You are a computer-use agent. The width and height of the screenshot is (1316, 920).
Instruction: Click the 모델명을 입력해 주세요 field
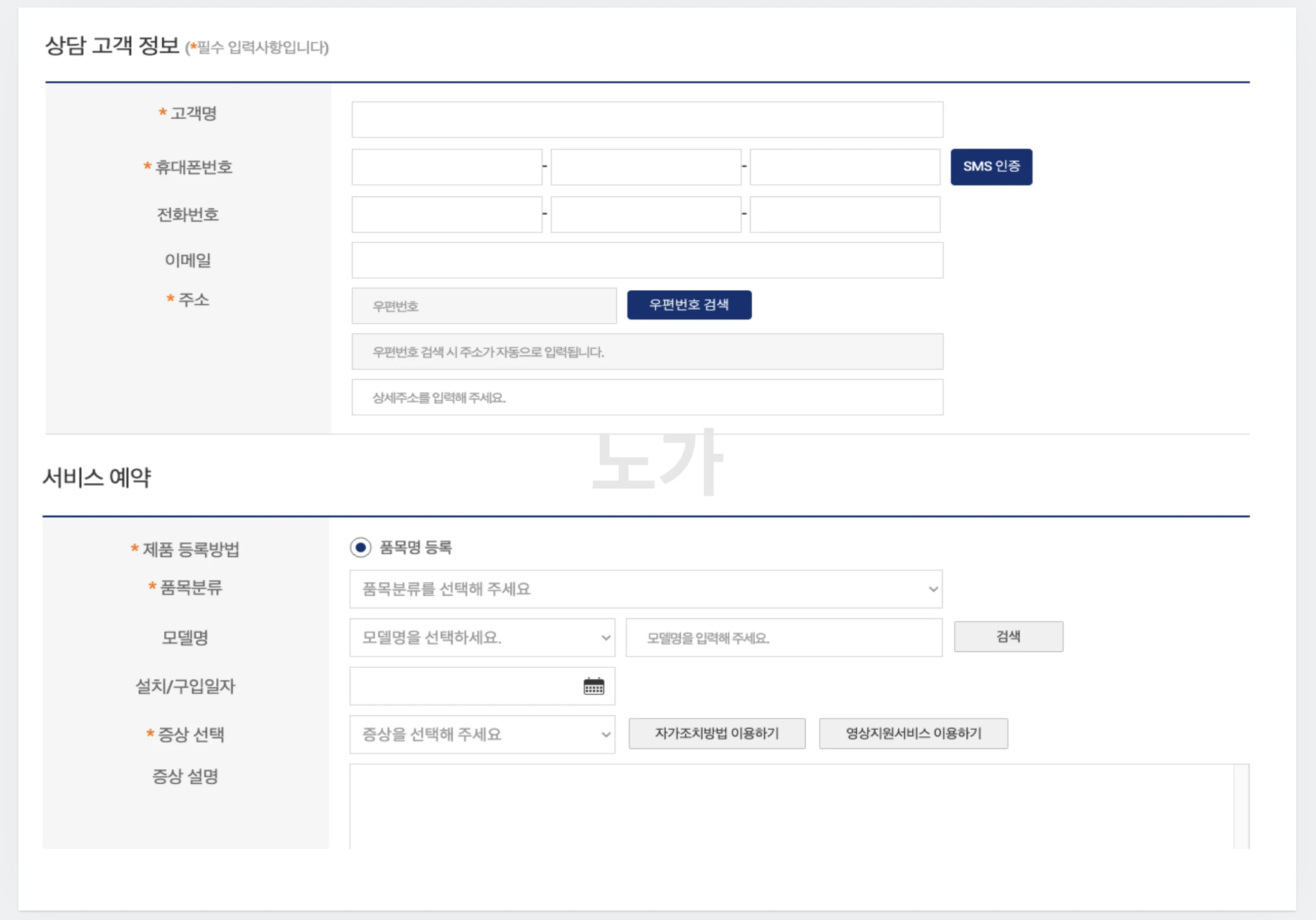(784, 637)
